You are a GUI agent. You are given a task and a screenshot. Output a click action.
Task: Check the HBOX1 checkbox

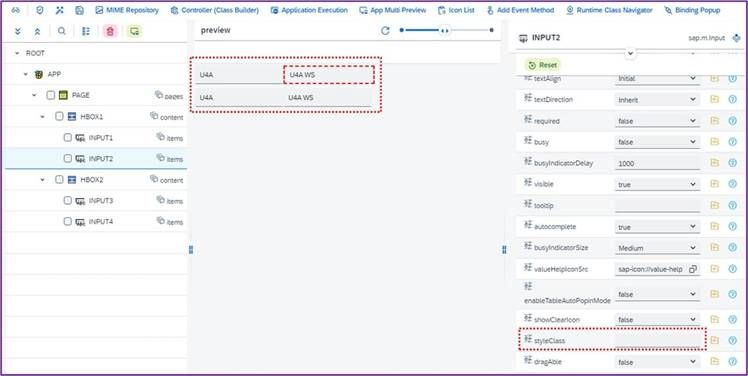pos(59,116)
